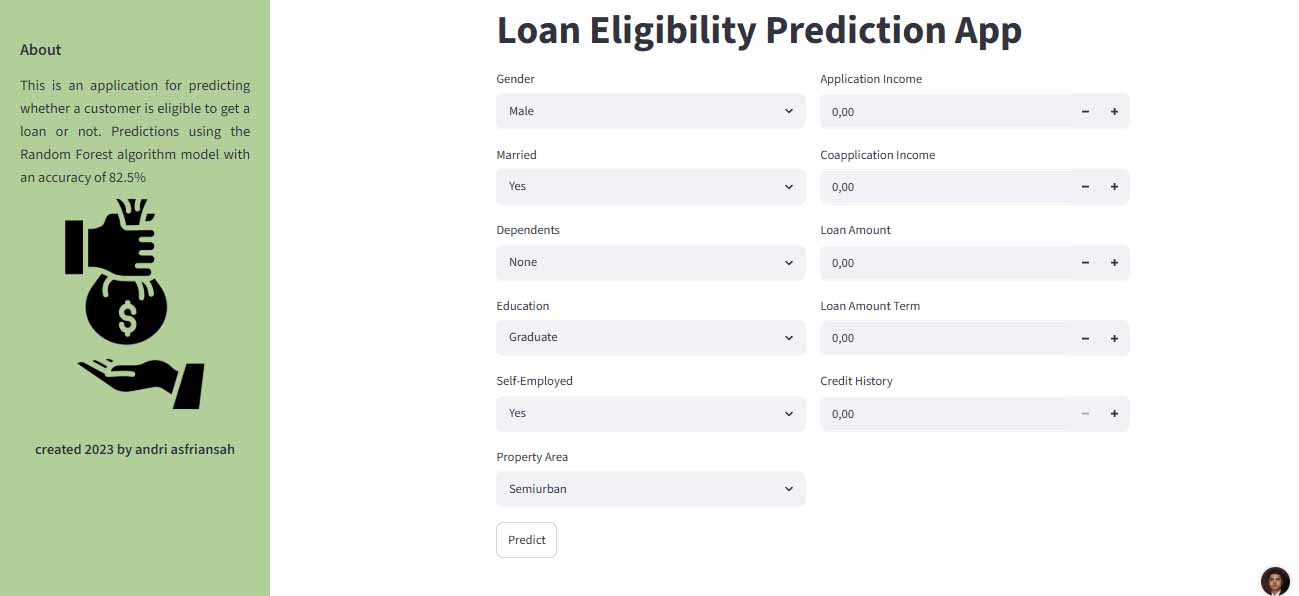Expand Property Area dropdown showing Semiurban
Screen dimensions: 1299x596
(x=651, y=489)
